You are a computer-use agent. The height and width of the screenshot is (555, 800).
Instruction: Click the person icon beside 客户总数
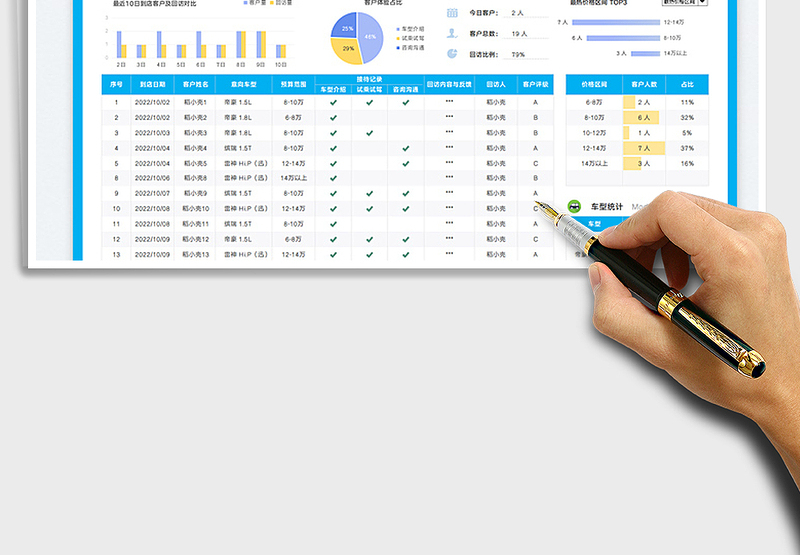(x=452, y=34)
